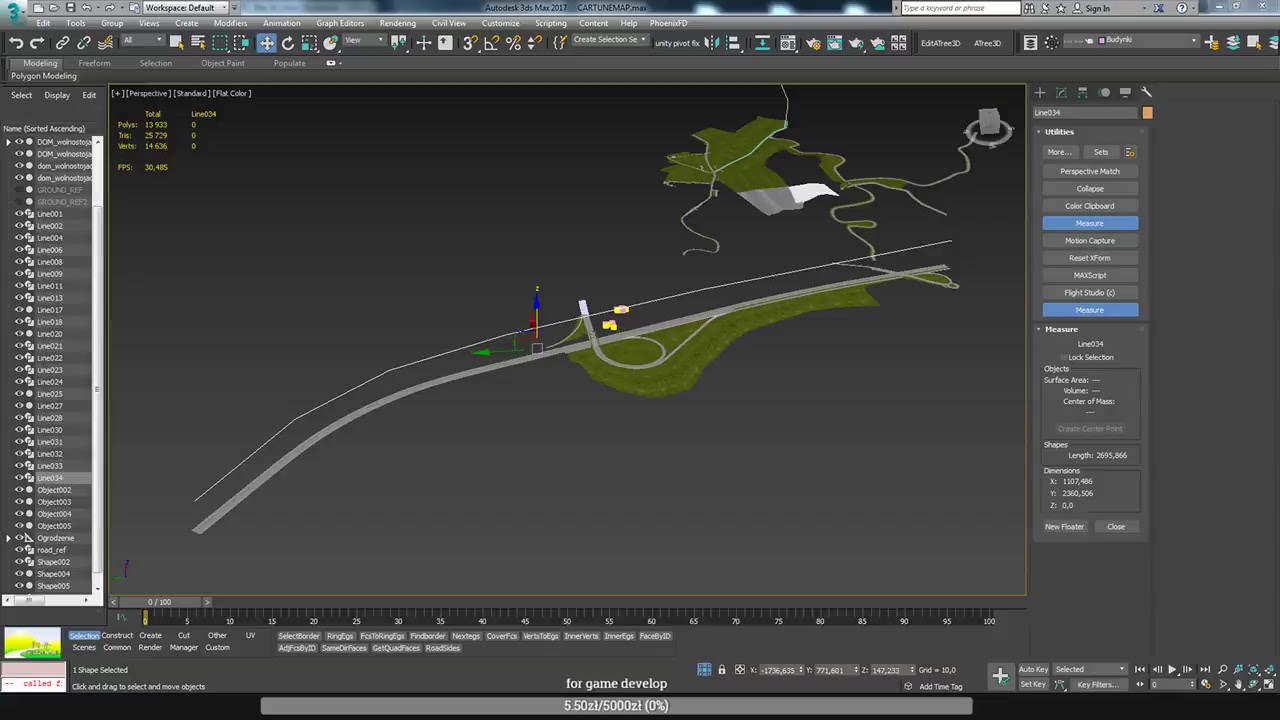Screen dimensions: 1280x720
Task: Click the Reset XForm utility button
Action: (x=1090, y=258)
